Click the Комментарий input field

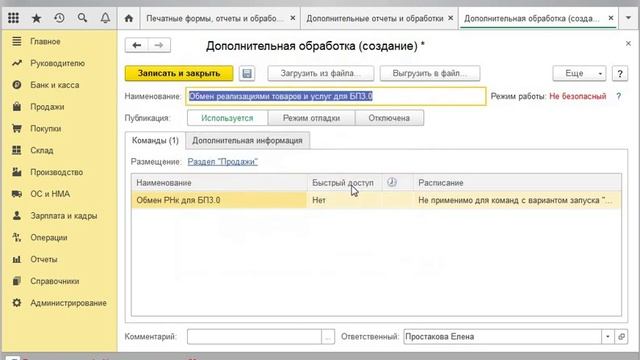point(254,337)
